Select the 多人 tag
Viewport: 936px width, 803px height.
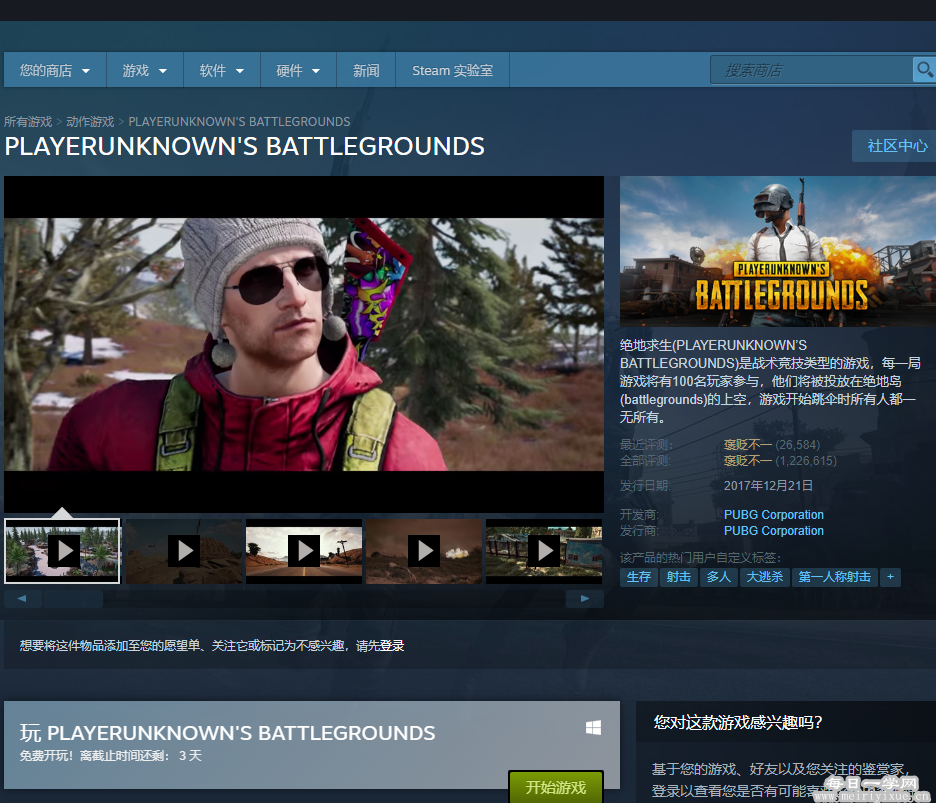719,577
